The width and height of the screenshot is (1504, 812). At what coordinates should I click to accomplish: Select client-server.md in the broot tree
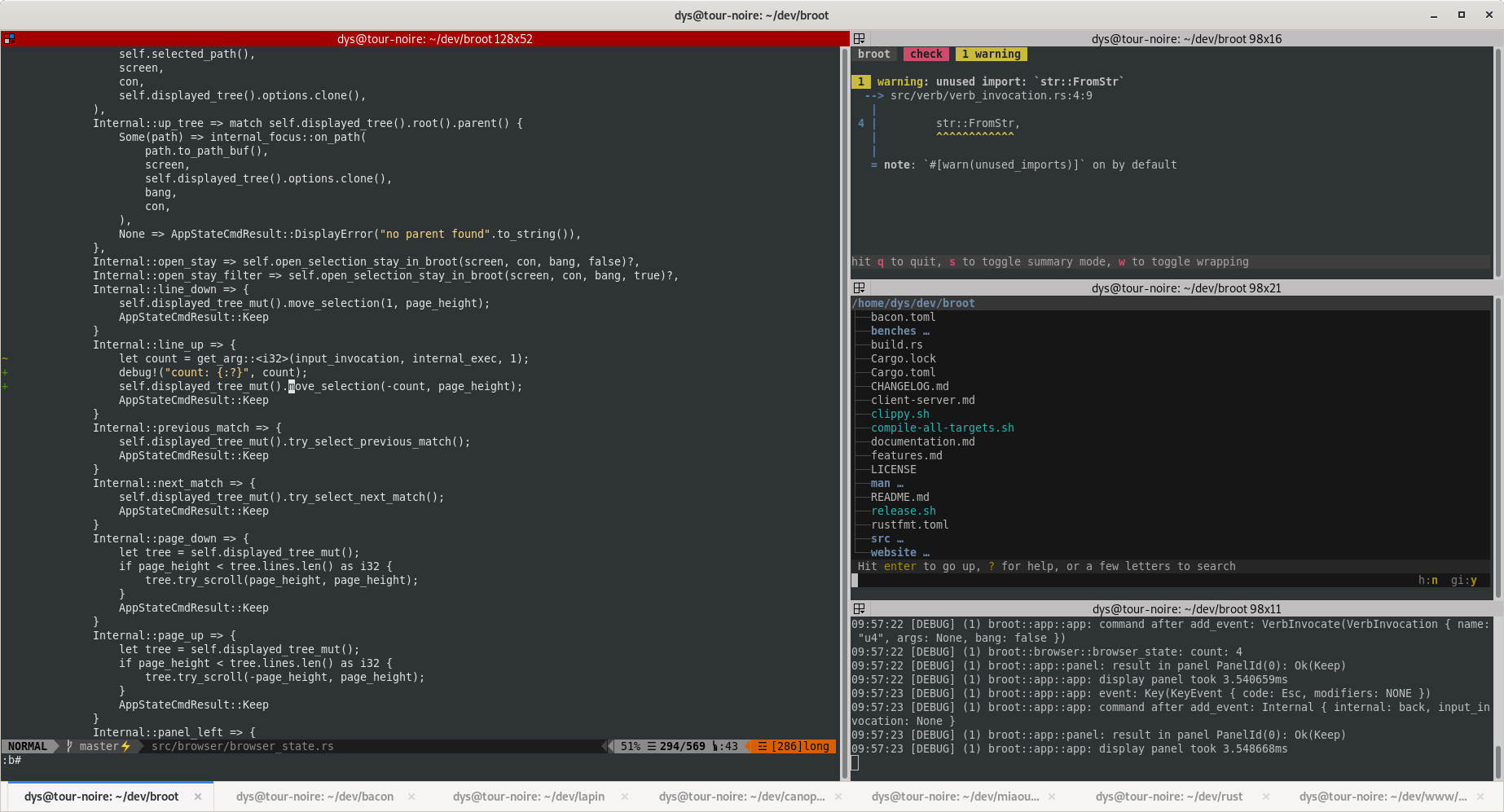(923, 400)
